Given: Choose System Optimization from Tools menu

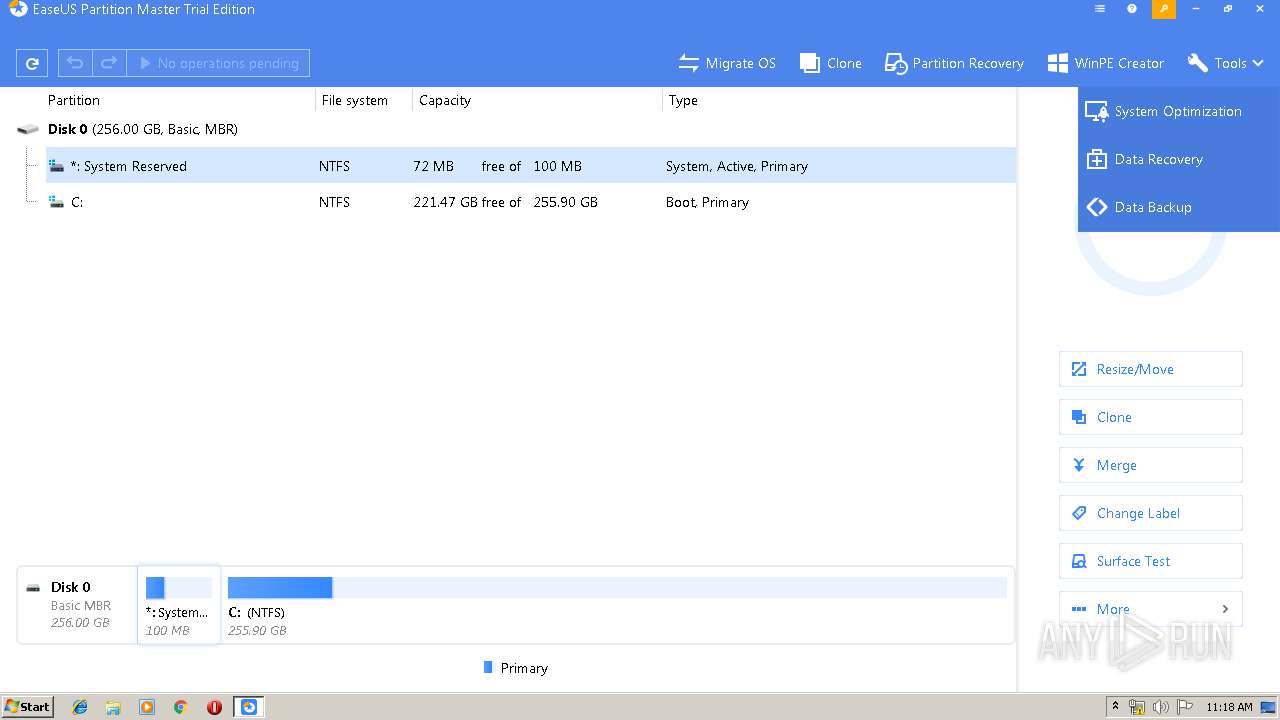Looking at the screenshot, I should point(1179,111).
